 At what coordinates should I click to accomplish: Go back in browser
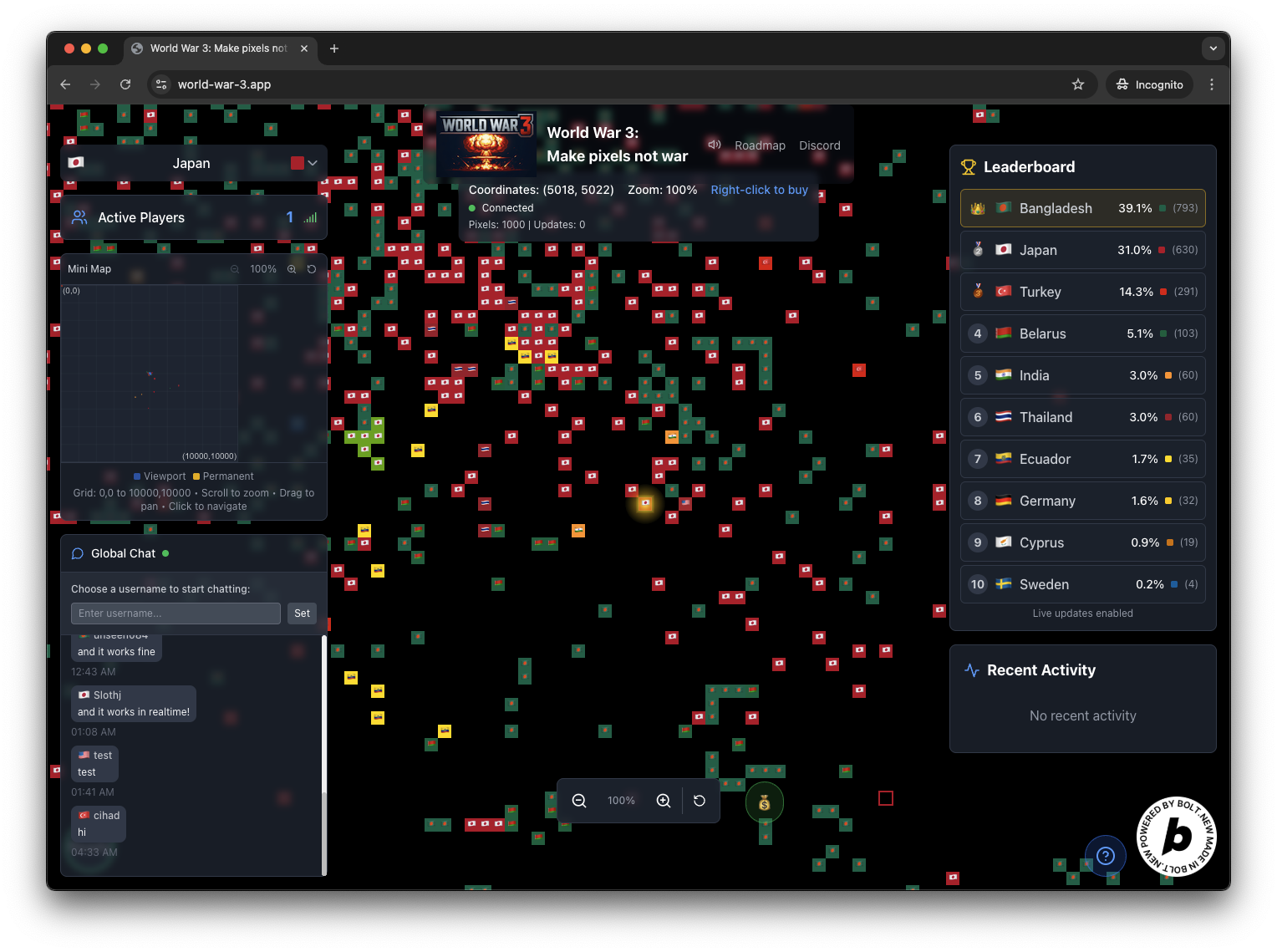(x=65, y=84)
